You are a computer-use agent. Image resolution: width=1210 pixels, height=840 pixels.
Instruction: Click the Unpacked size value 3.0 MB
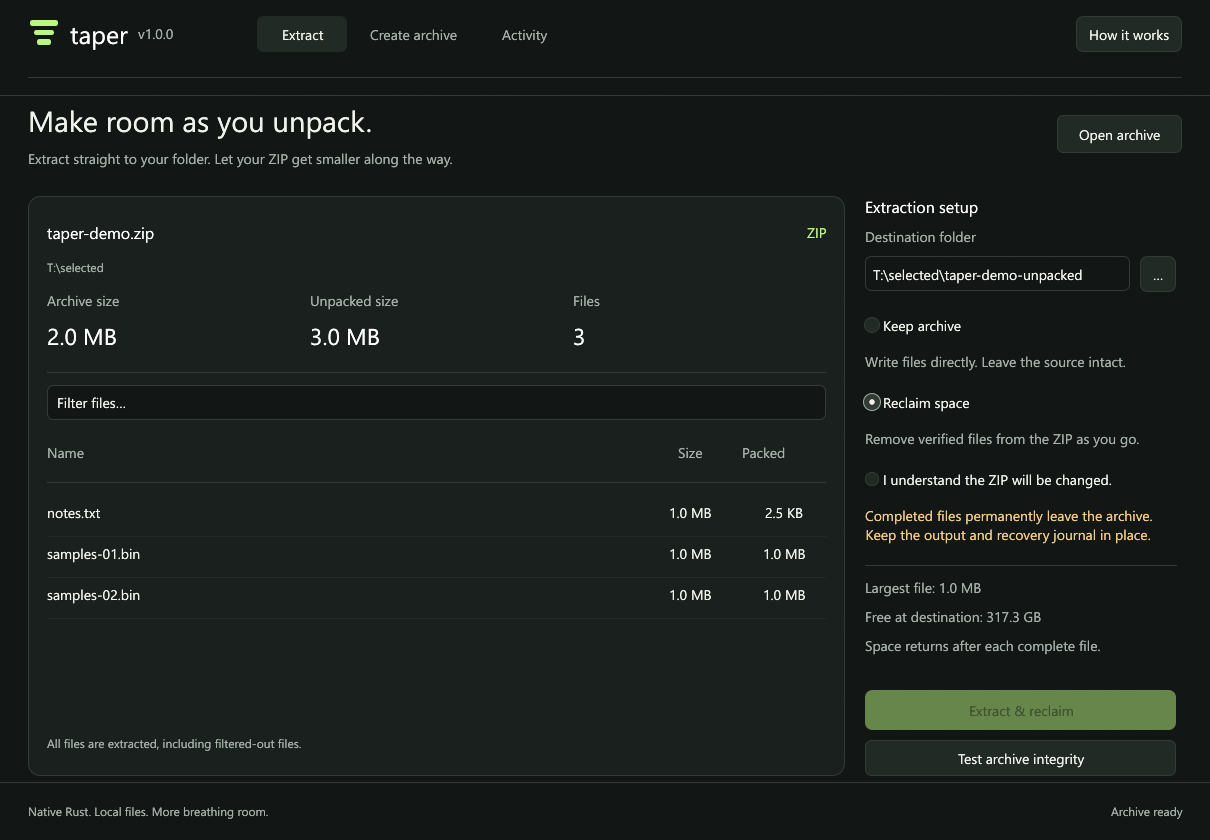[345, 338]
